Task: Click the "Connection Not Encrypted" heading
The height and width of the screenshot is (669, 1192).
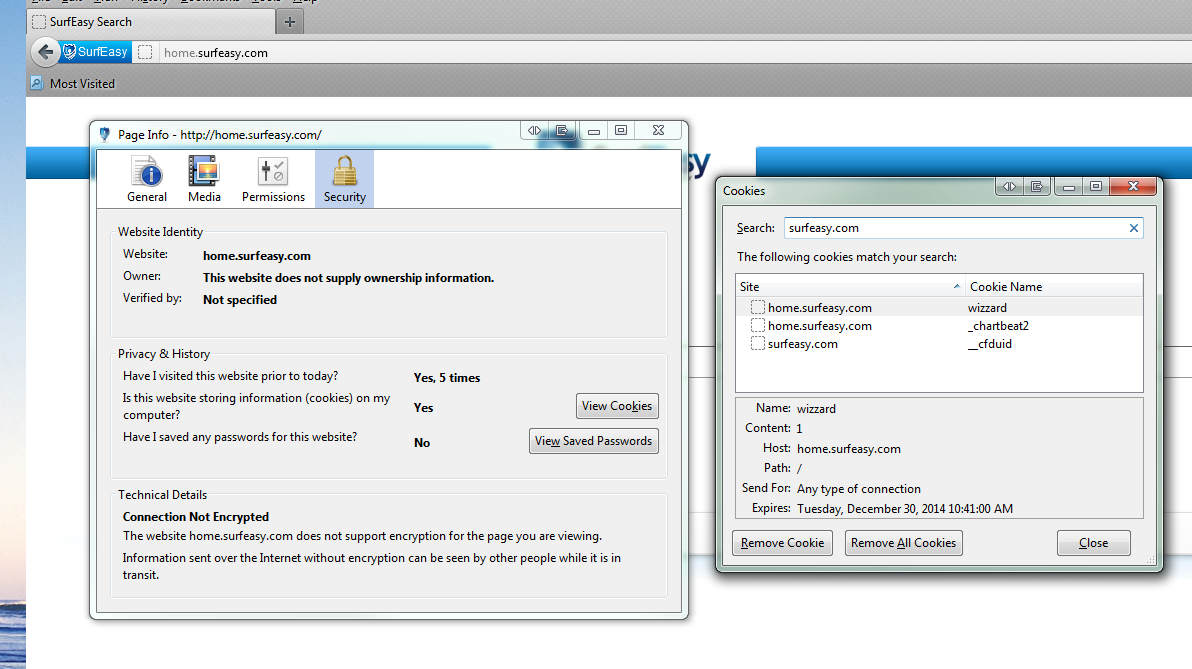Action: 196,517
